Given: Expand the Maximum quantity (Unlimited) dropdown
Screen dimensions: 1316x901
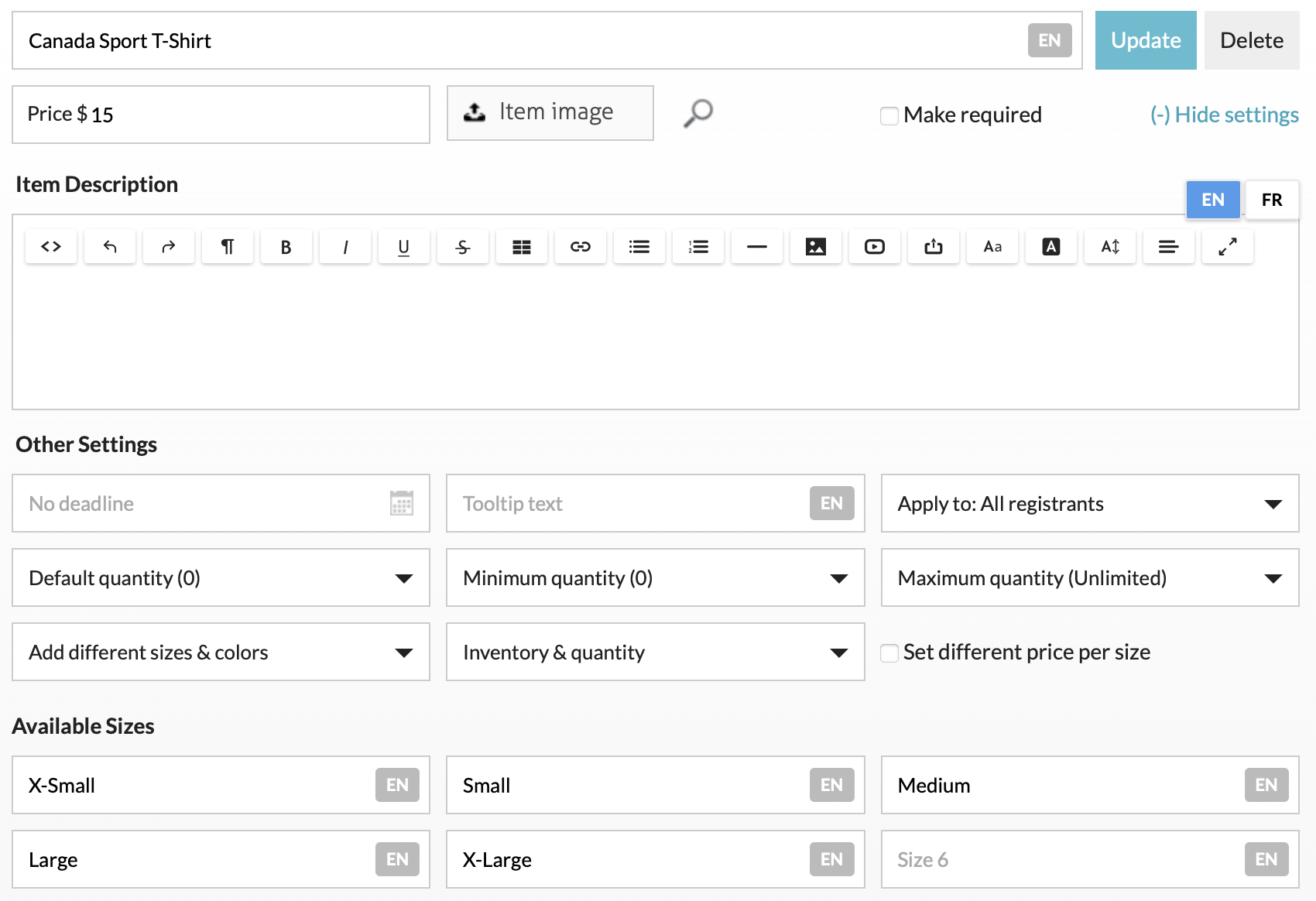Looking at the screenshot, I should 1089,578.
